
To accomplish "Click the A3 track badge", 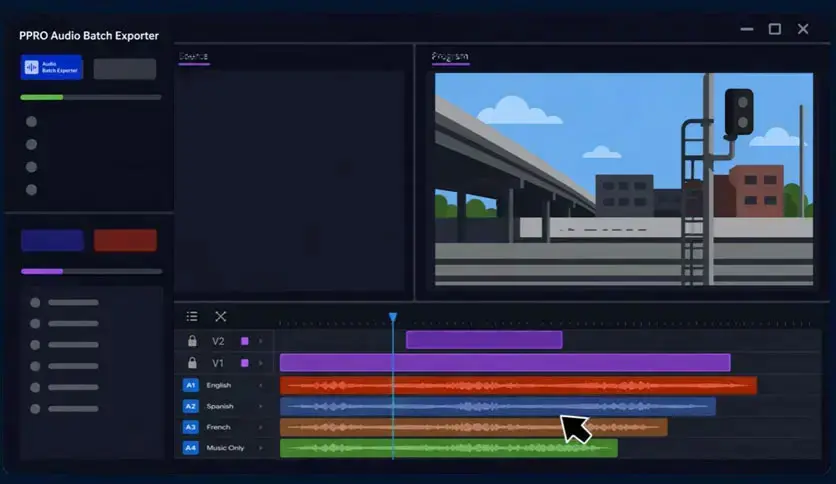I will tap(190, 427).
